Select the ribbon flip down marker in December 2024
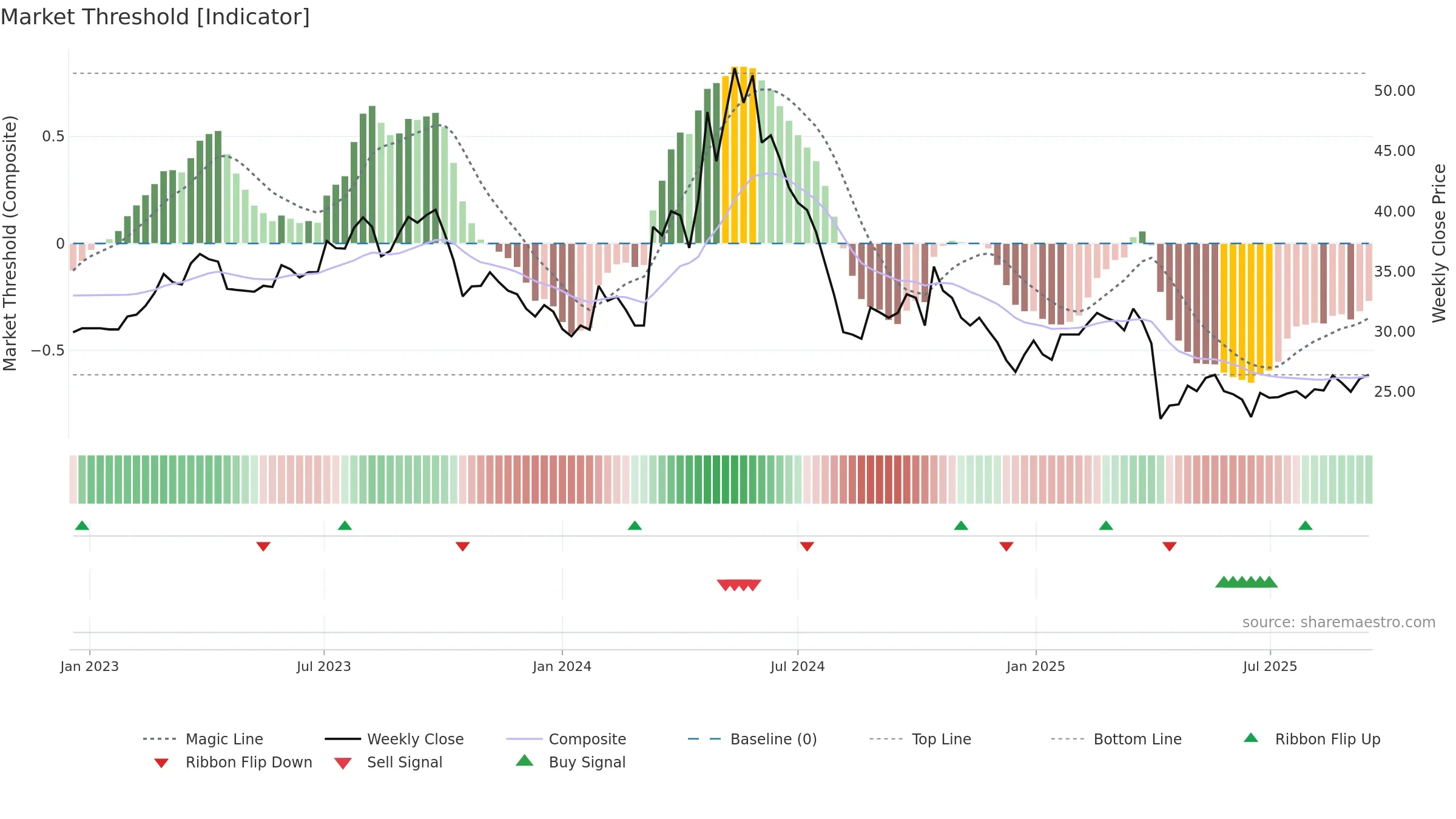Image resolution: width=1456 pixels, height=819 pixels. 1006,547
